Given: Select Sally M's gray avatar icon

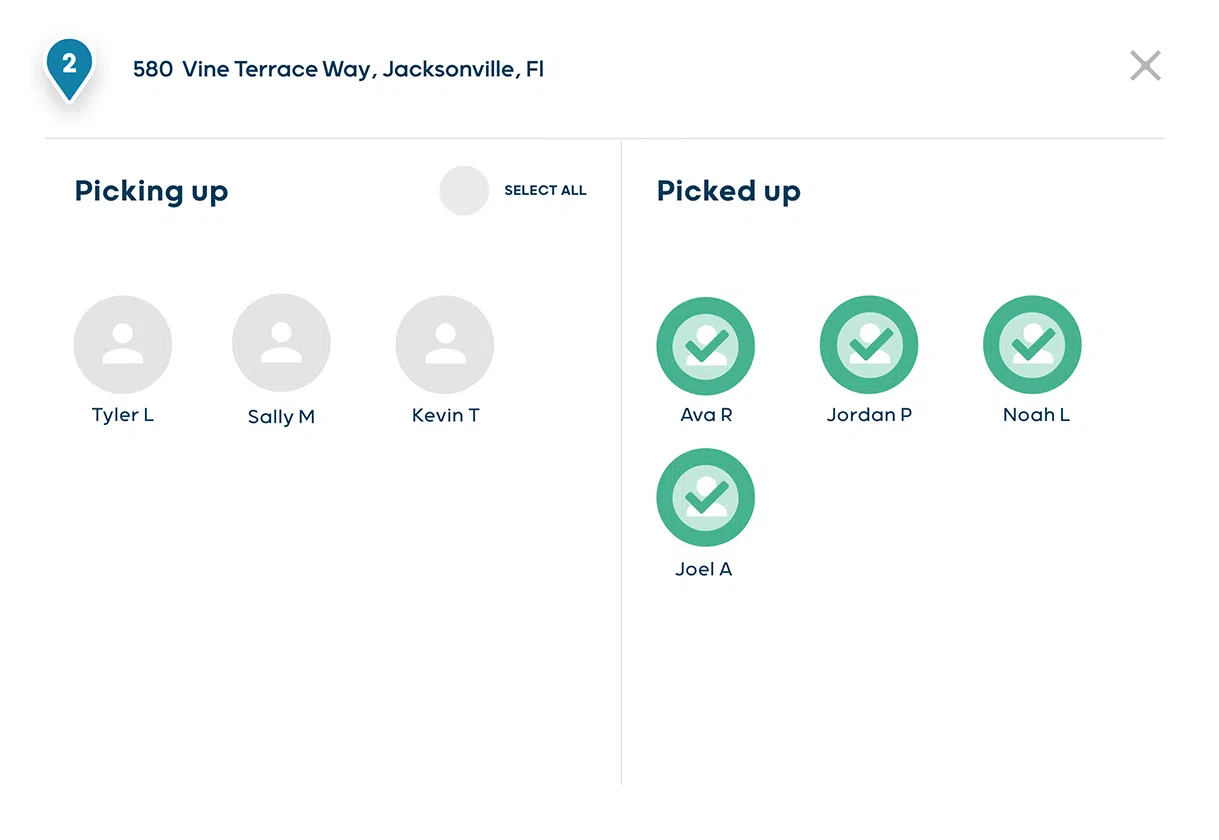Looking at the screenshot, I should pos(281,344).
